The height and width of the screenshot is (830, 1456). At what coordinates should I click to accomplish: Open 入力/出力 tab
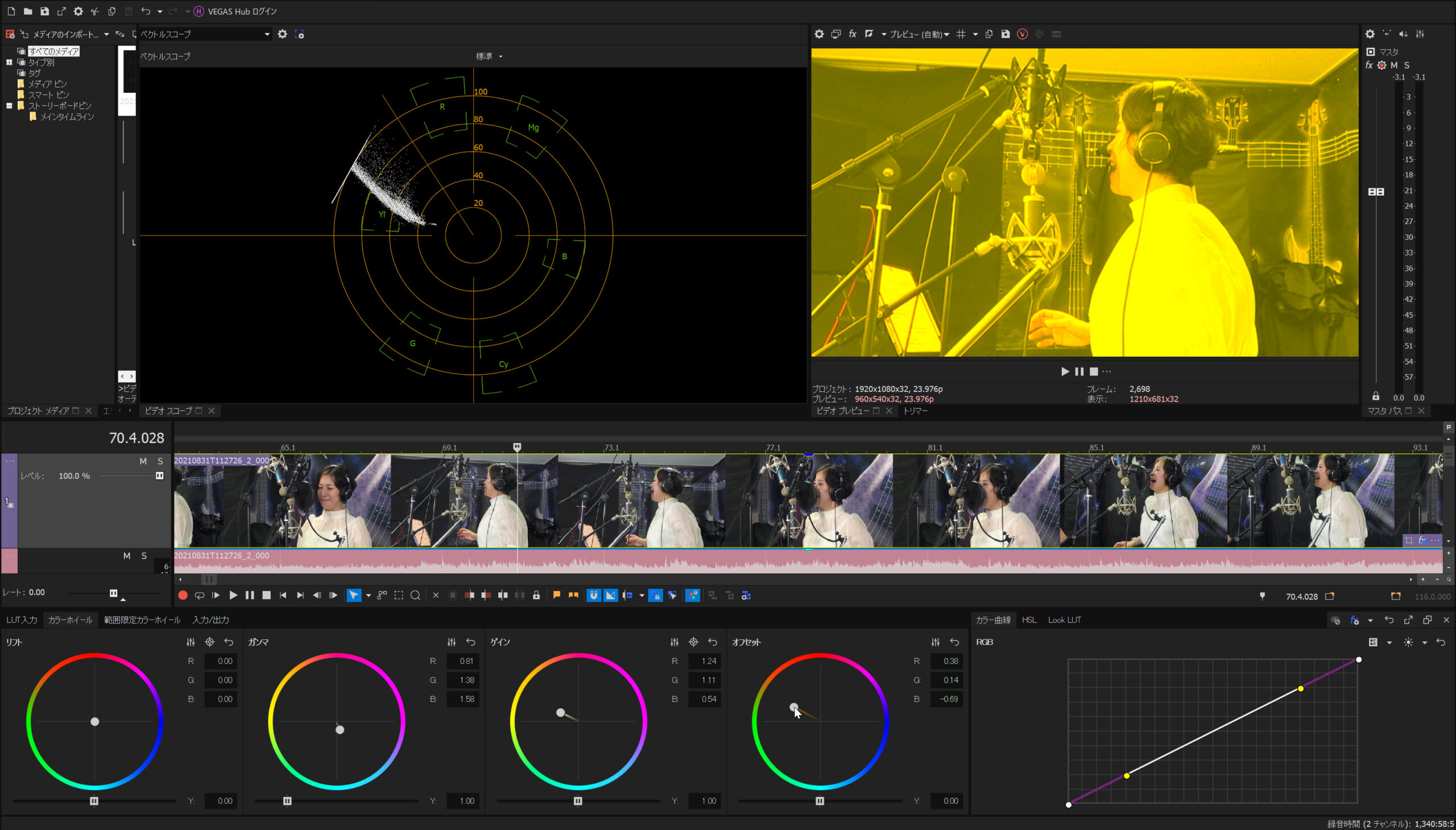(210, 620)
